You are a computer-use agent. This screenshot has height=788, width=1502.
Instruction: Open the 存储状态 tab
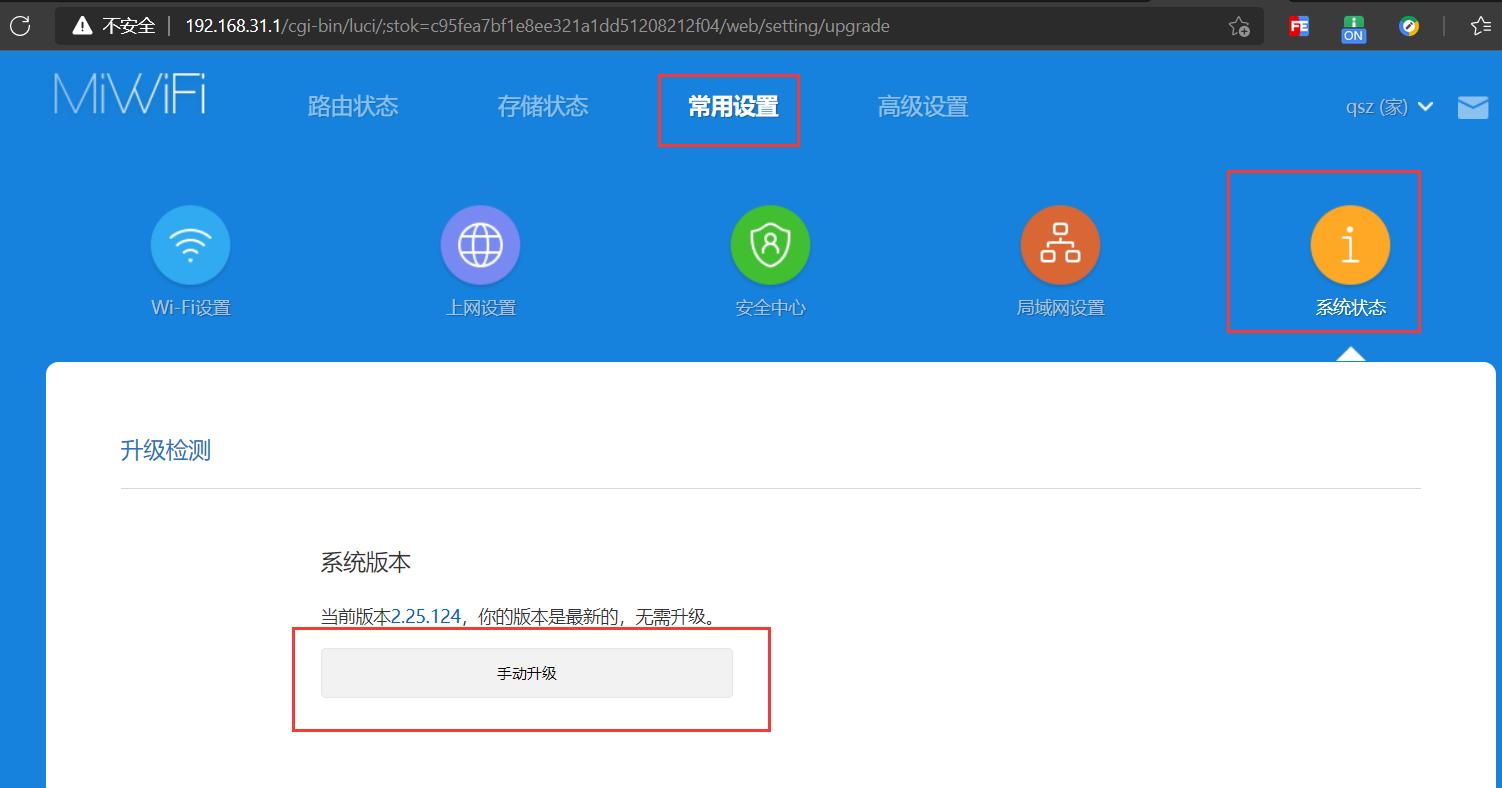point(543,106)
